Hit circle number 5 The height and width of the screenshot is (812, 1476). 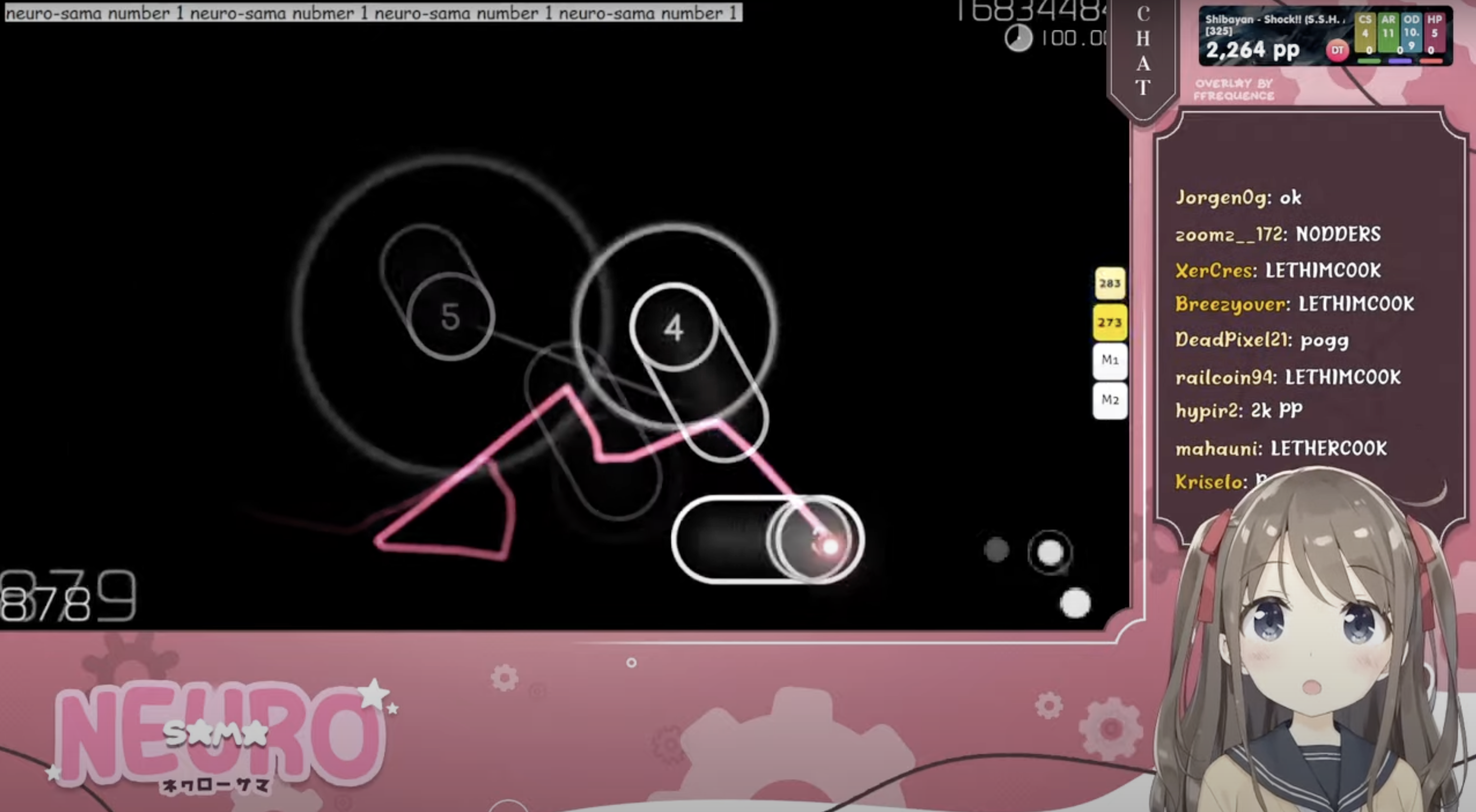click(450, 316)
